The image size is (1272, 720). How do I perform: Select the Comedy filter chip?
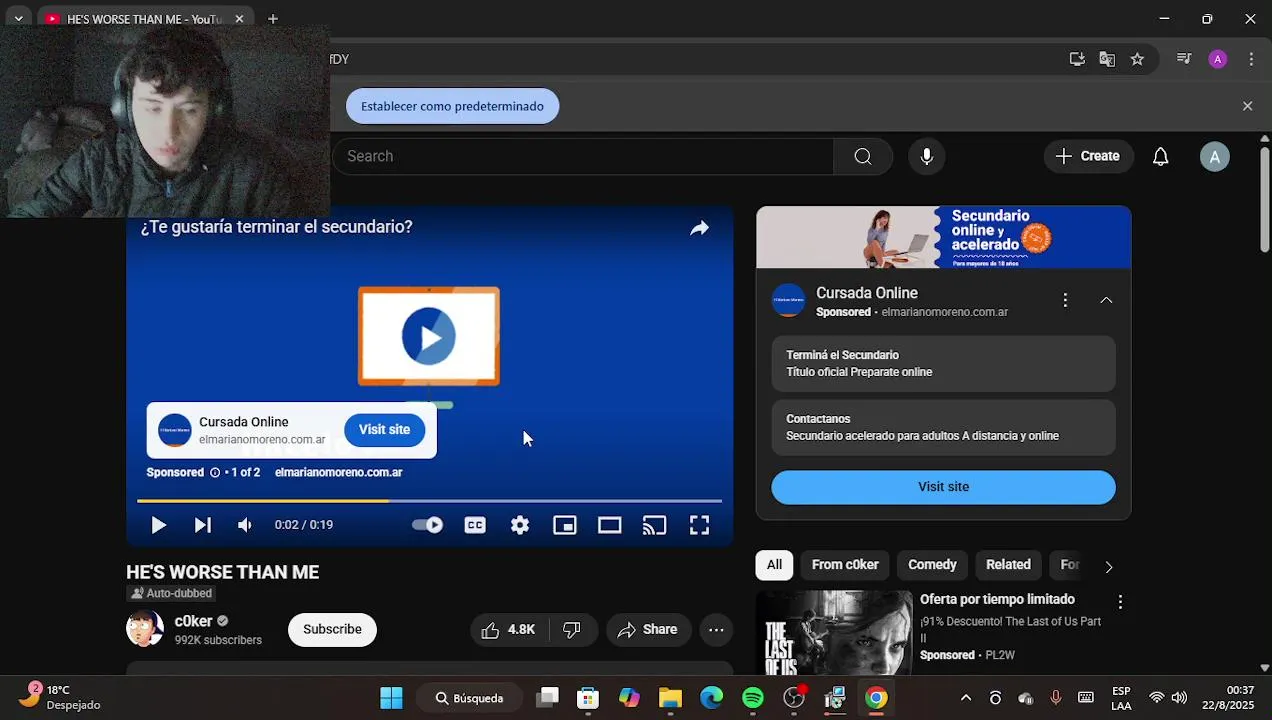tap(932, 565)
